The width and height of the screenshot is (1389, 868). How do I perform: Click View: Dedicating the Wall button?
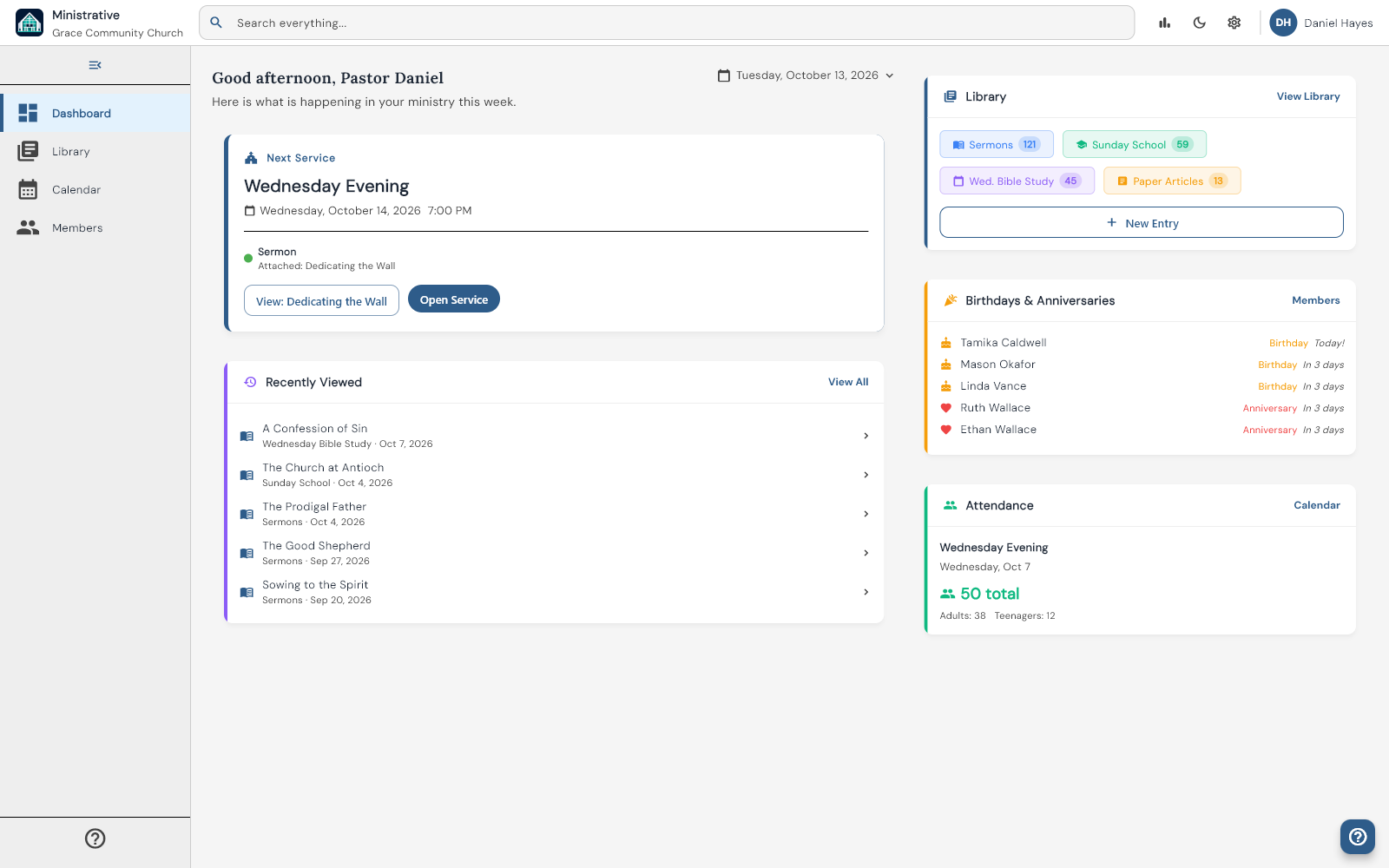(x=321, y=300)
